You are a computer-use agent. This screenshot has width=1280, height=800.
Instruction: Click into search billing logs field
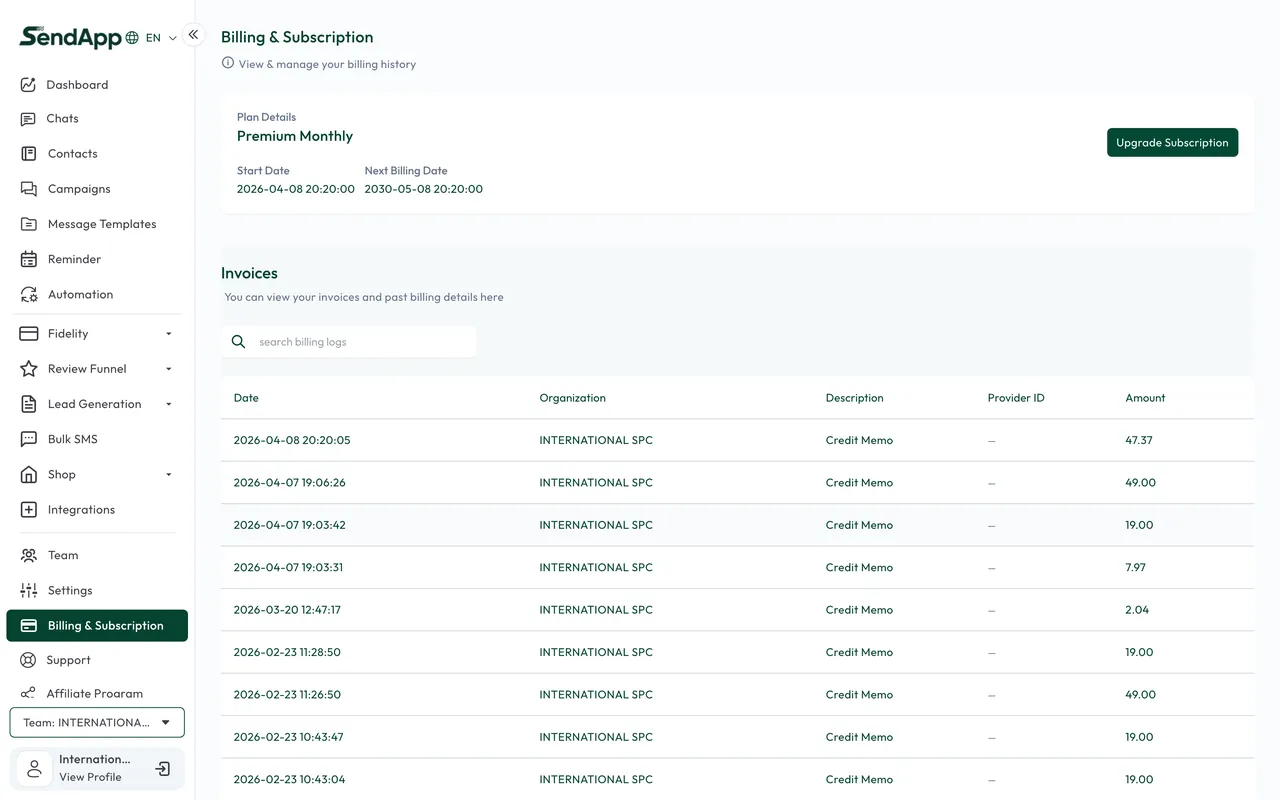349,342
